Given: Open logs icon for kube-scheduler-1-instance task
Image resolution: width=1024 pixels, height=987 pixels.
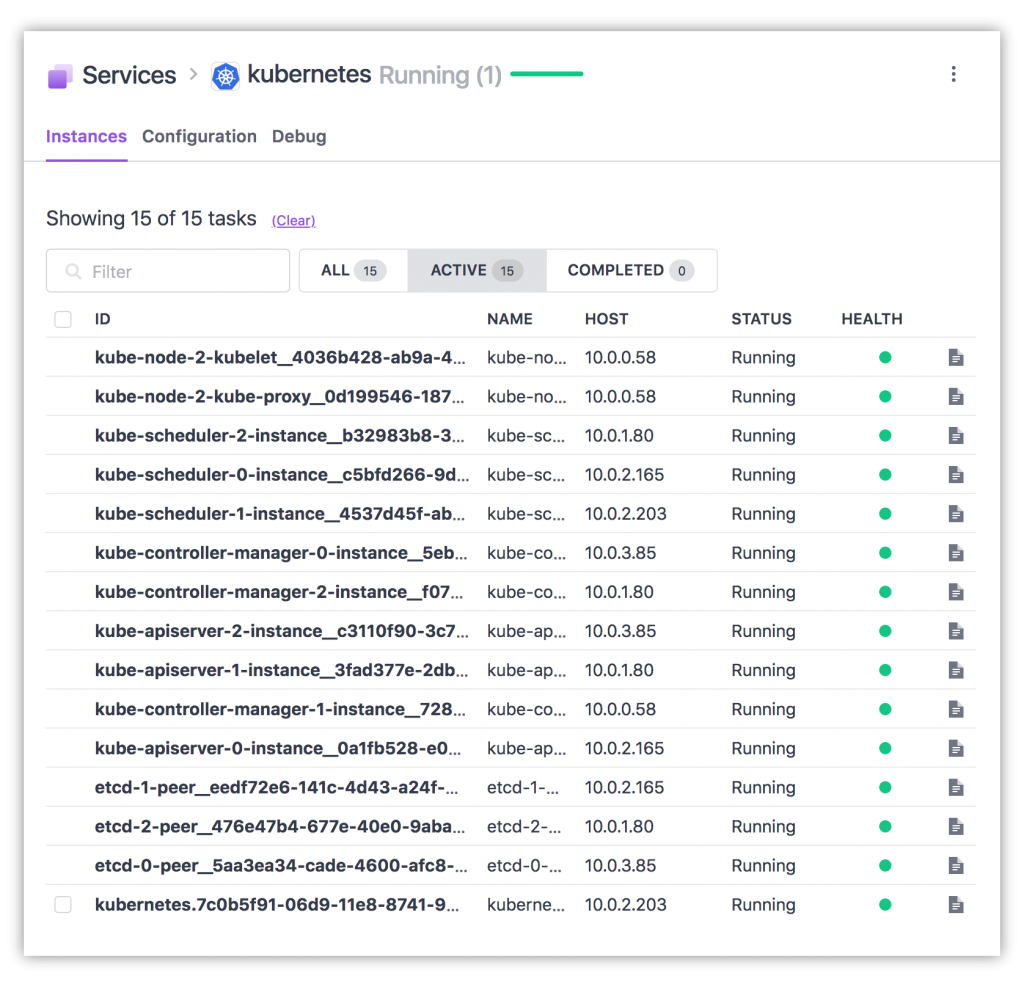Looking at the screenshot, I should coord(955,514).
